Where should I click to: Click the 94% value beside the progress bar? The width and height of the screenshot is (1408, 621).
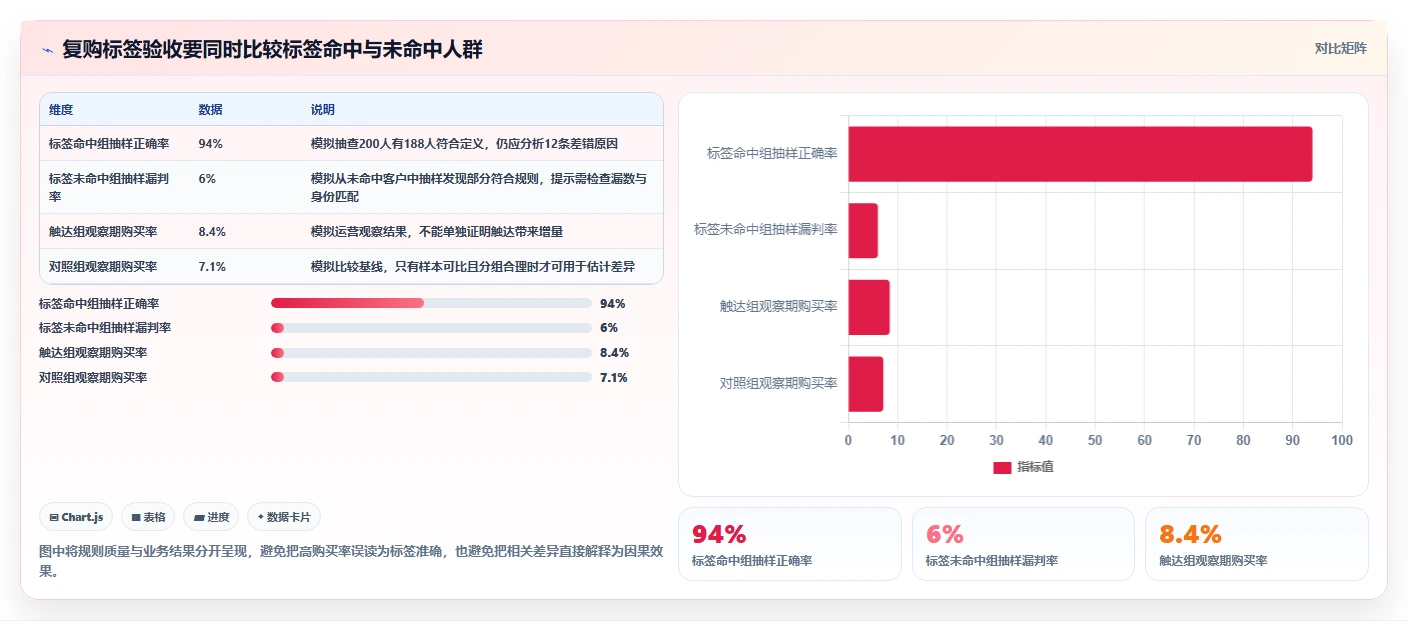pos(612,303)
